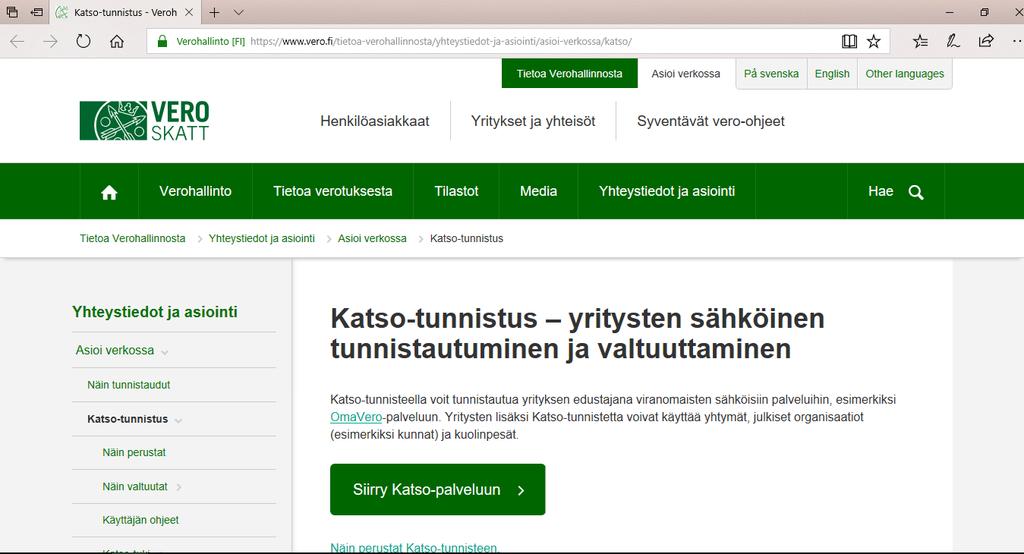
Task: Close the Katso-tunnistus tab
Action: 189,12
